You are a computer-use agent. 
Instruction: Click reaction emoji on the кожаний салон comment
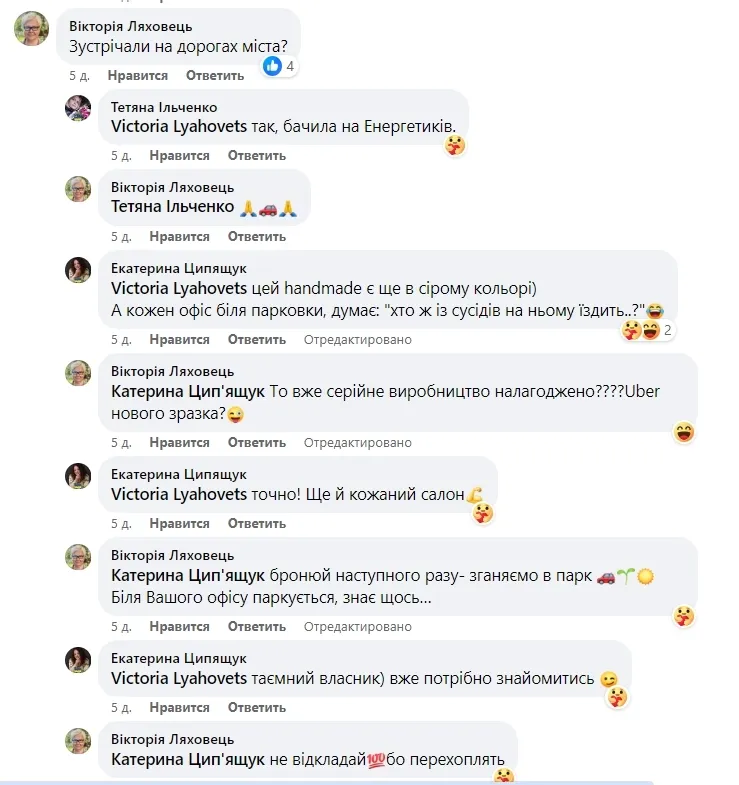coord(483,513)
